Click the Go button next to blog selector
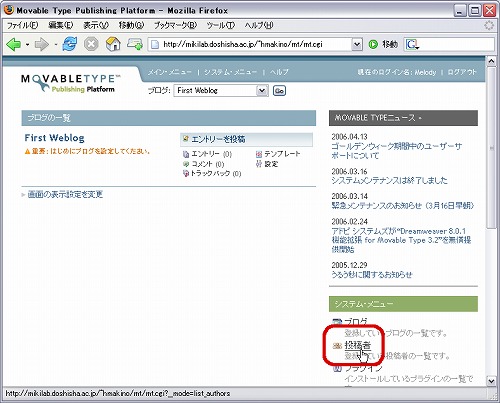The height and width of the screenshot is (403, 500). coord(279,90)
